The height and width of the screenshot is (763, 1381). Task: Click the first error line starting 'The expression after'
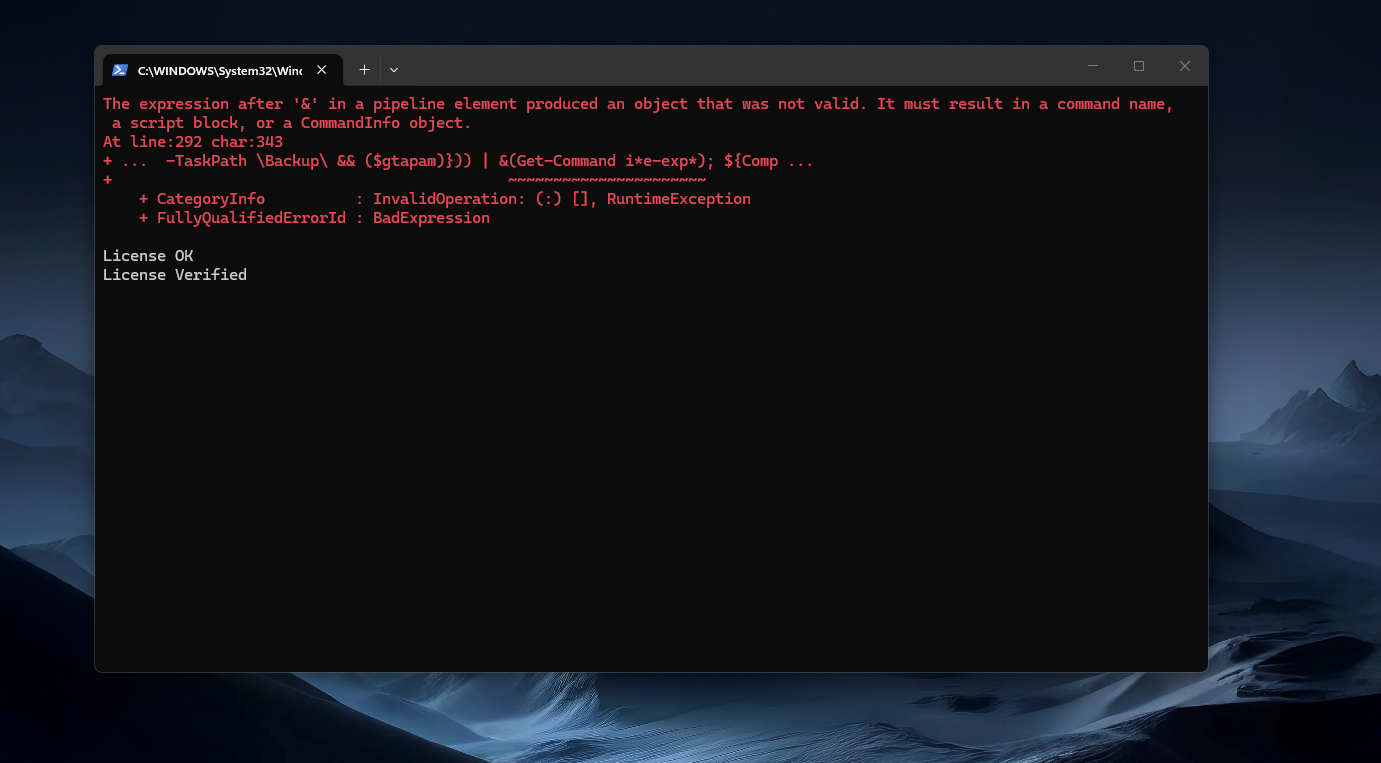(638, 104)
